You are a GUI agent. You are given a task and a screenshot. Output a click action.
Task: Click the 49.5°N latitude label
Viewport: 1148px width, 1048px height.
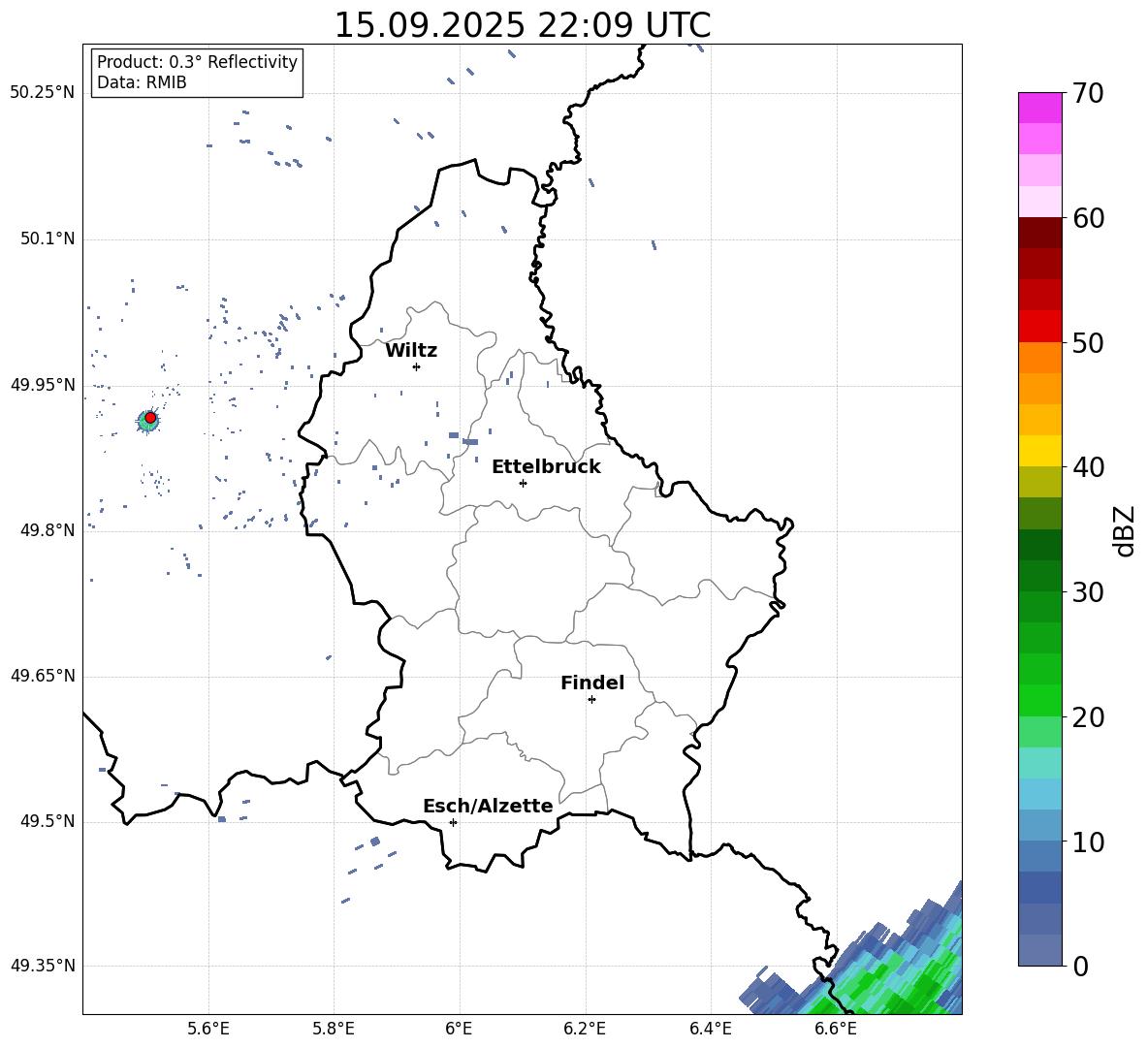48,822
